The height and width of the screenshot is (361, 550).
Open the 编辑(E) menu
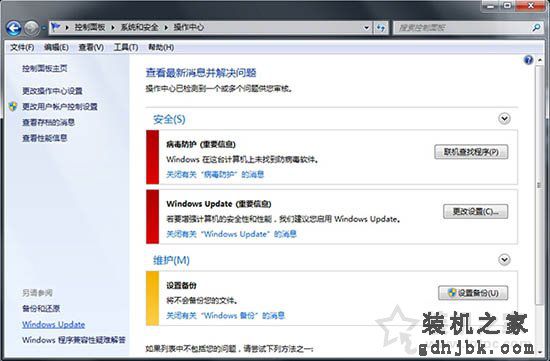click(56, 47)
